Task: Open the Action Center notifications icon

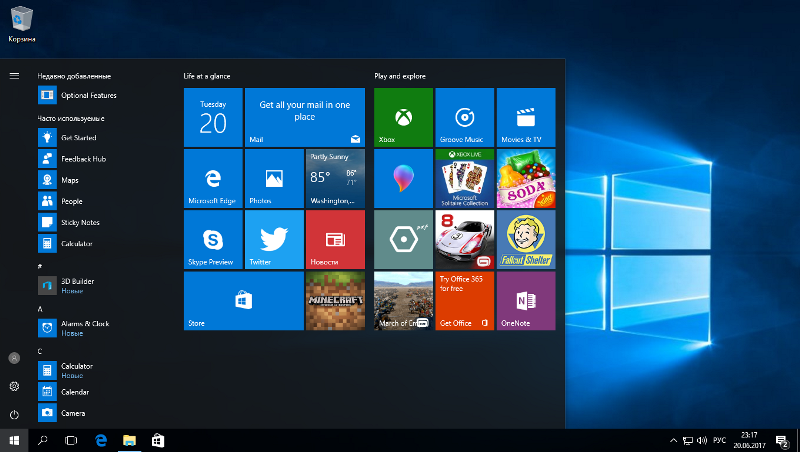Action: (782, 440)
